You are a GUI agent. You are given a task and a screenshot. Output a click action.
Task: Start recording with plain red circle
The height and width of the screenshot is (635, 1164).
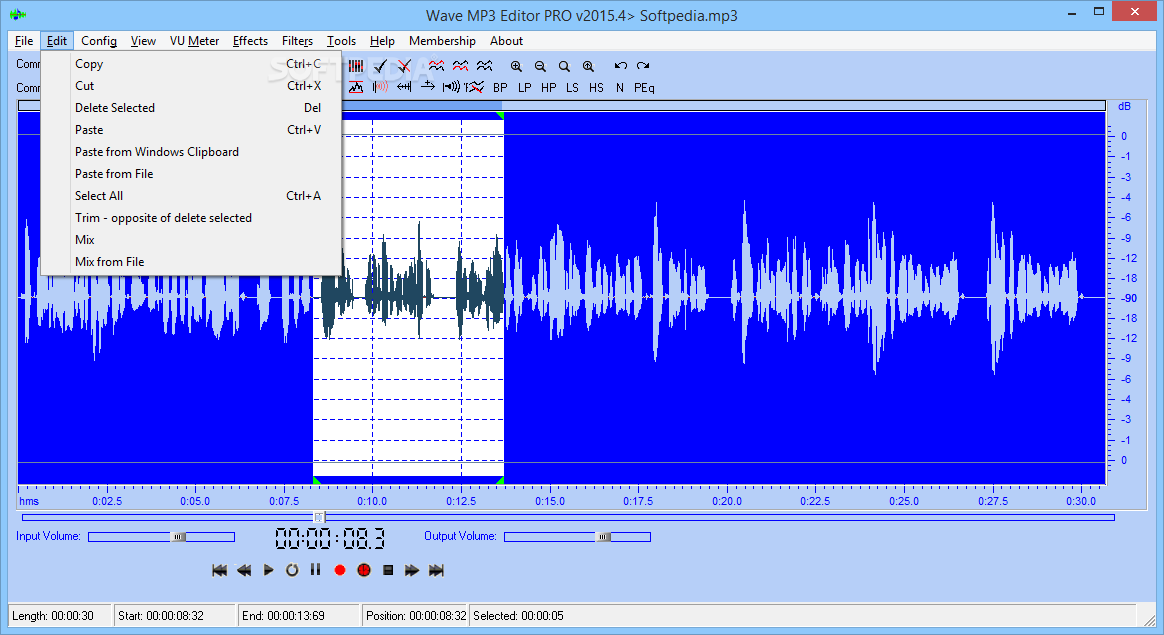click(340, 570)
